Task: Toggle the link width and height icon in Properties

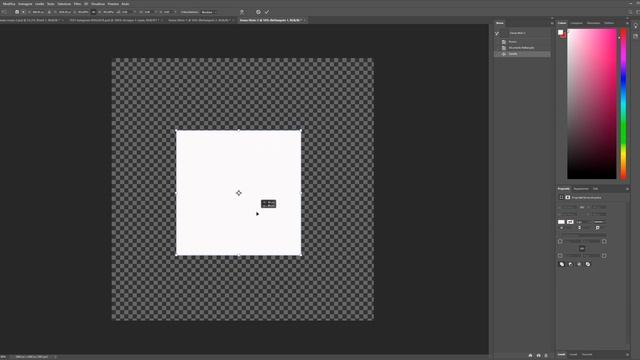Action: click(x=582, y=207)
